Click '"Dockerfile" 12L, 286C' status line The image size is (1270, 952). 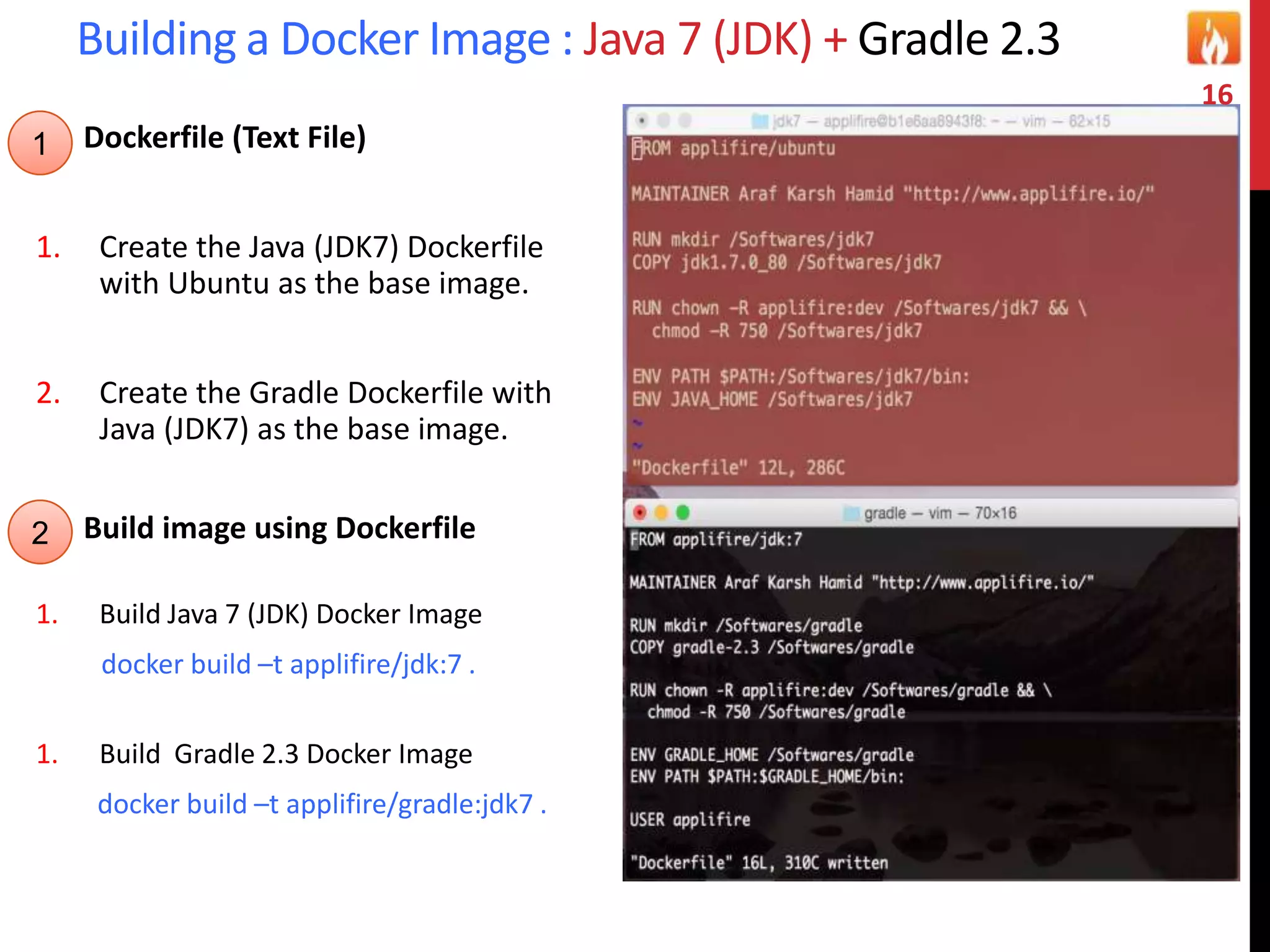coord(738,467)
